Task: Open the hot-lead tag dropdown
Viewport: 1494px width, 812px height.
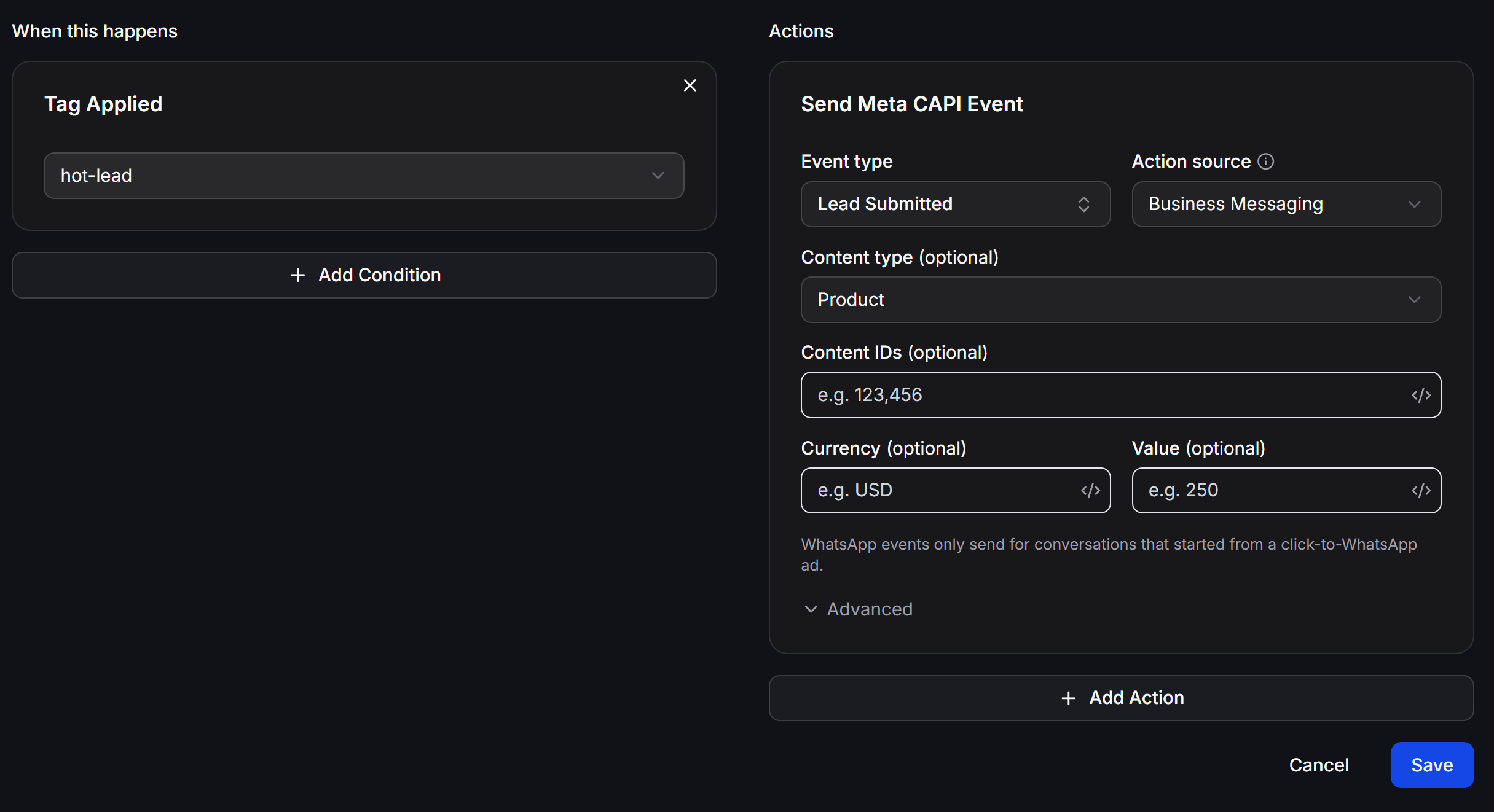Action: point(364,176)
